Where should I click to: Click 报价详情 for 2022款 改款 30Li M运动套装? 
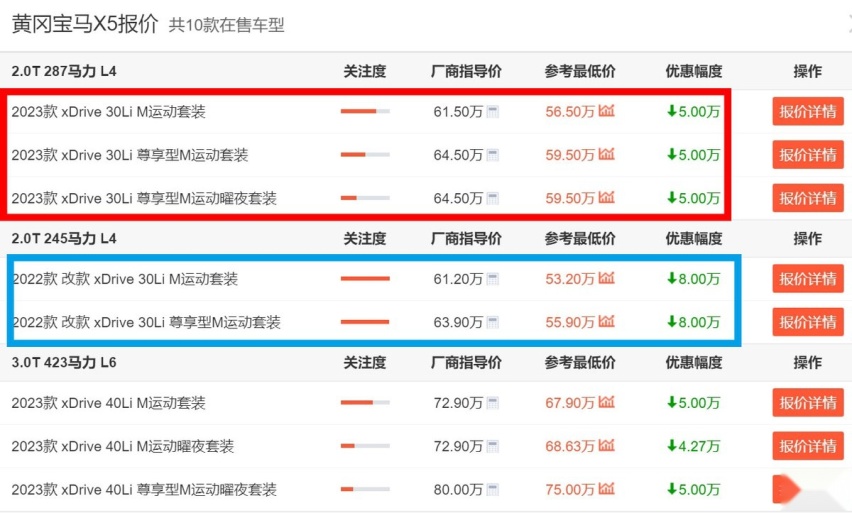coord(808,279)
